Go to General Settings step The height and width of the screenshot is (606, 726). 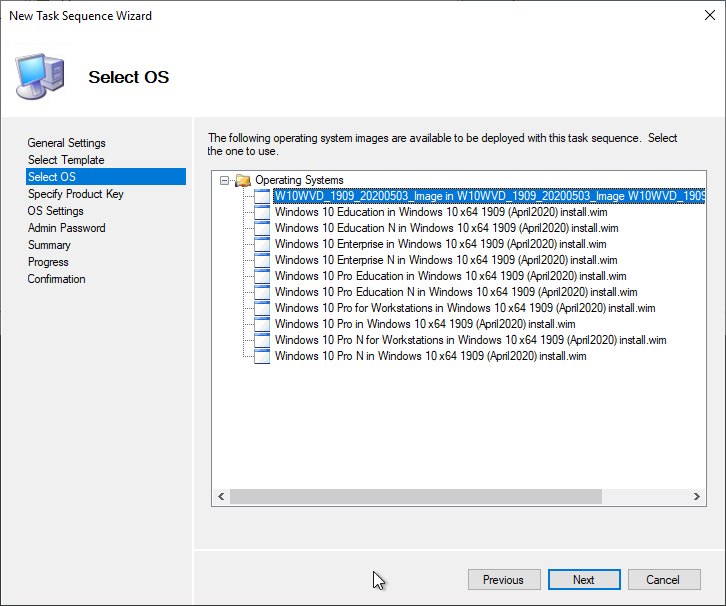tap(66, 143)
